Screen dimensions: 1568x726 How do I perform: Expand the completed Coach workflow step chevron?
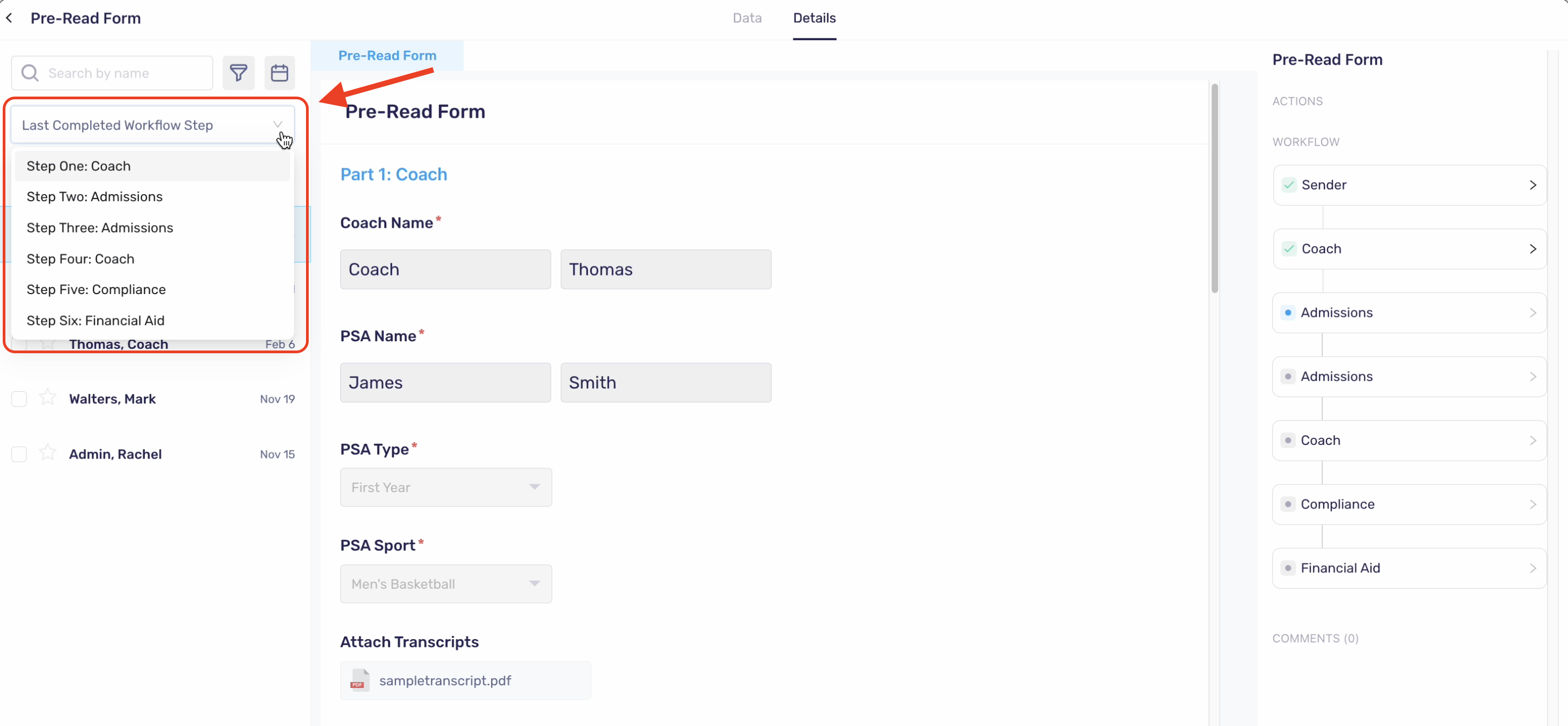1532,249
